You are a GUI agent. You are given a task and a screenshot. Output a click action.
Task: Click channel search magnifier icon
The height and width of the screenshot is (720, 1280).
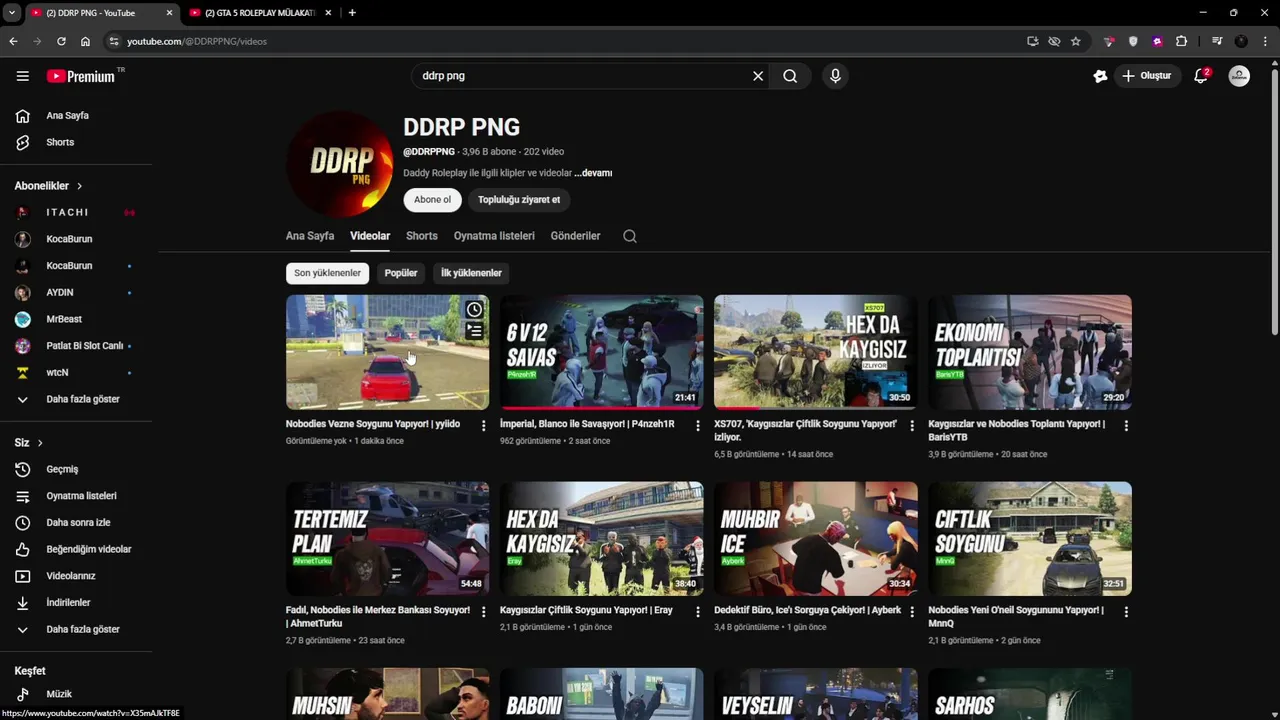(x=630, y=236)
